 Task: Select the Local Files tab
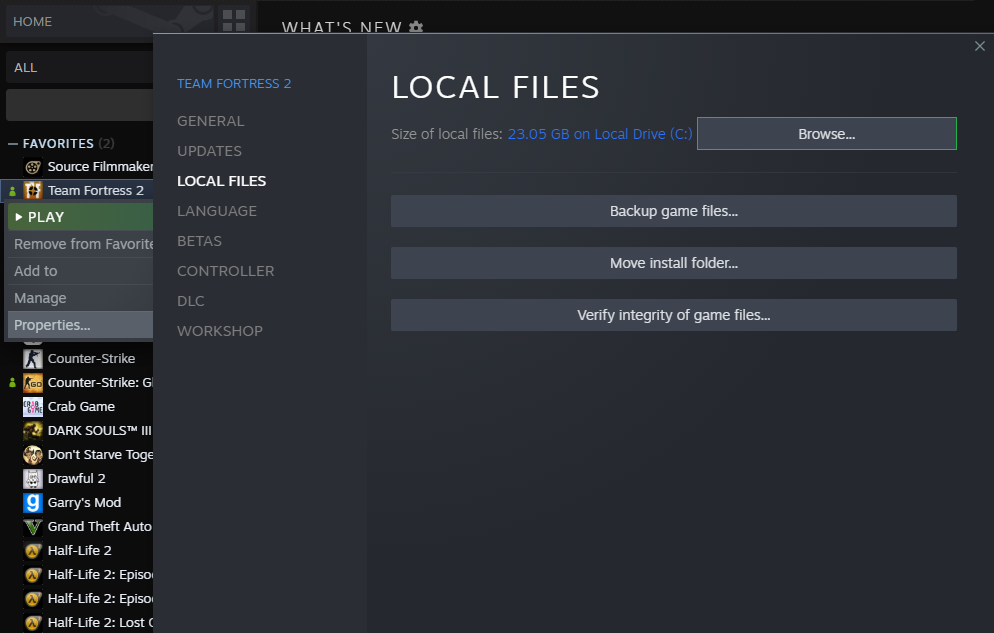point(221,181)
